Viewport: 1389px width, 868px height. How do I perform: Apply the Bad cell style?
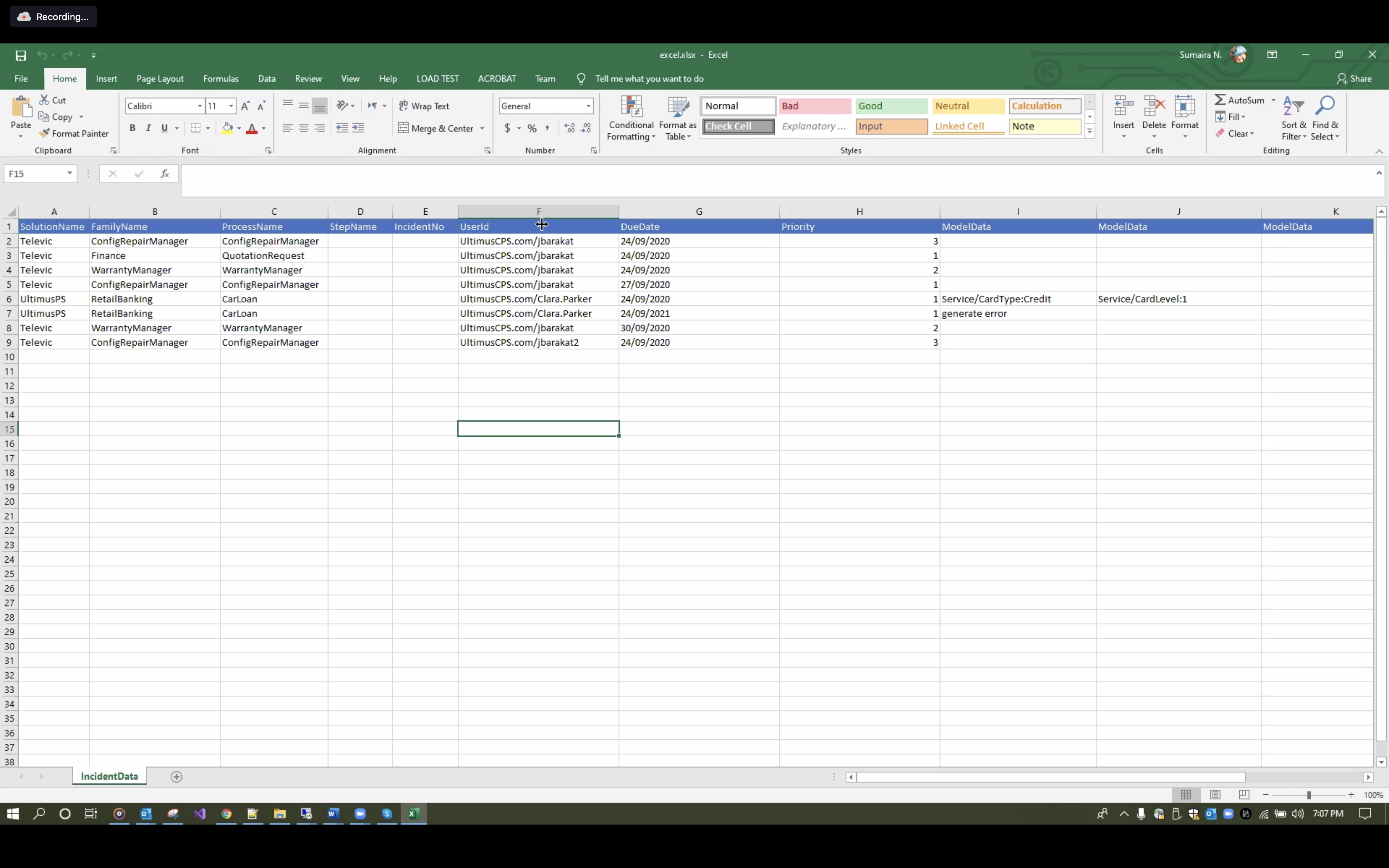(x=815, y=106)
